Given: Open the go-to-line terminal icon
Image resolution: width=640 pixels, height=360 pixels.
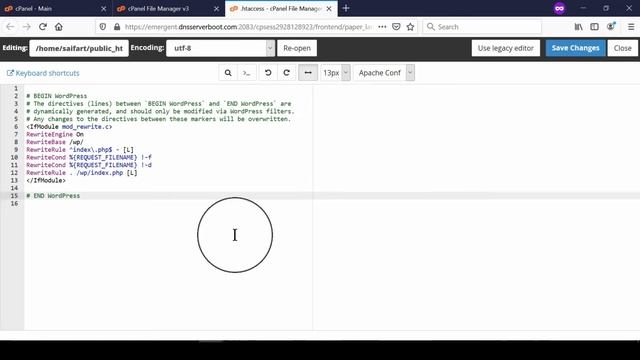Looking at the screenshot, I should tap(247, 73).
